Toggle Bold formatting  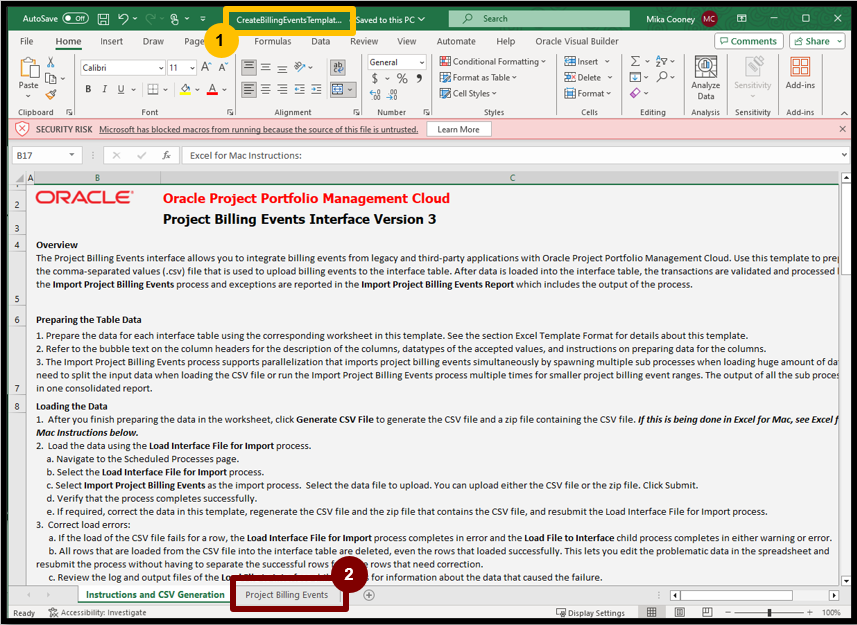[88, 89]
